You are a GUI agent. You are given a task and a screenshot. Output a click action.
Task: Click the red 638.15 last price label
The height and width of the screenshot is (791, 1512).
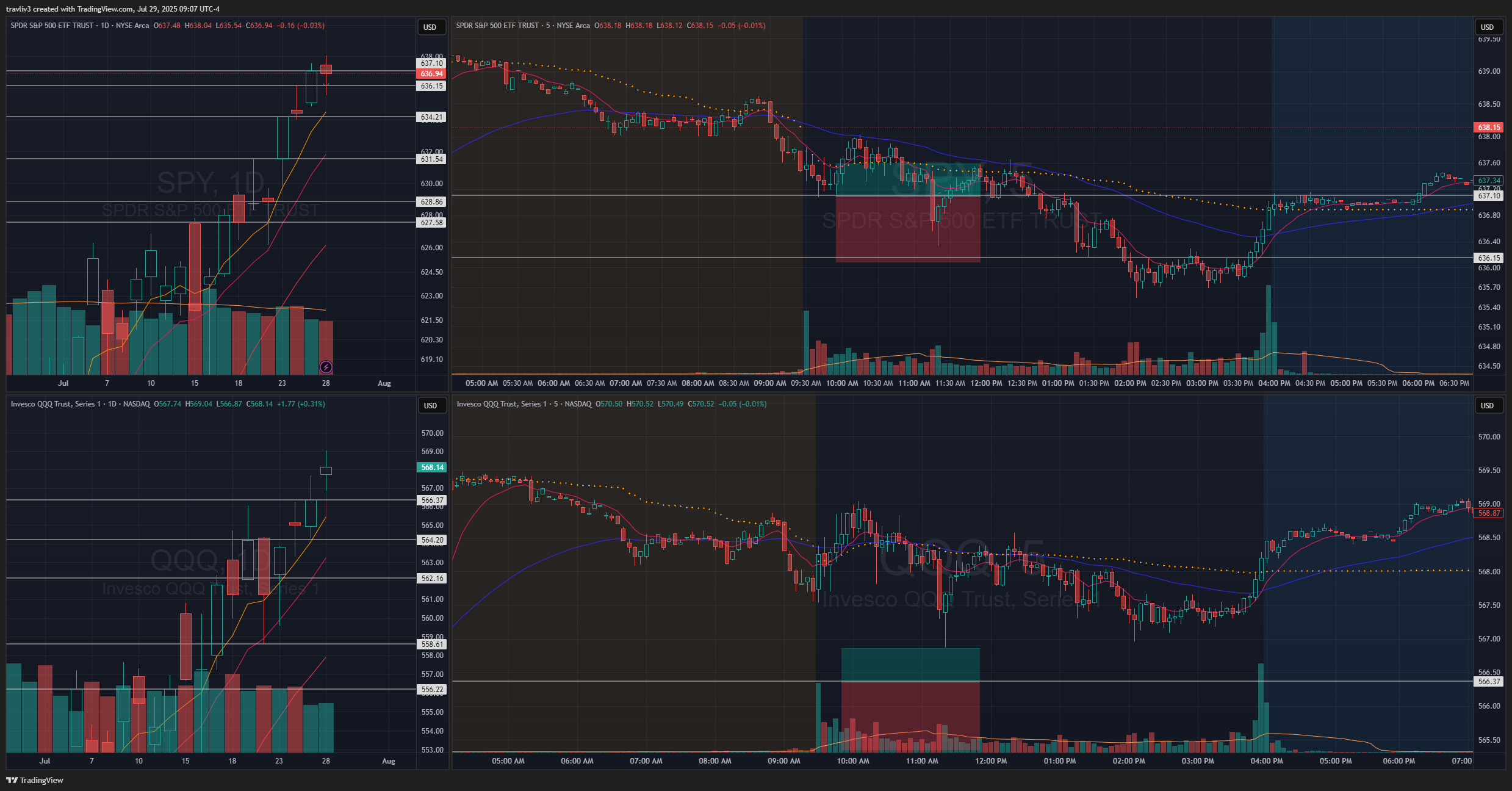coord(1489,128)
